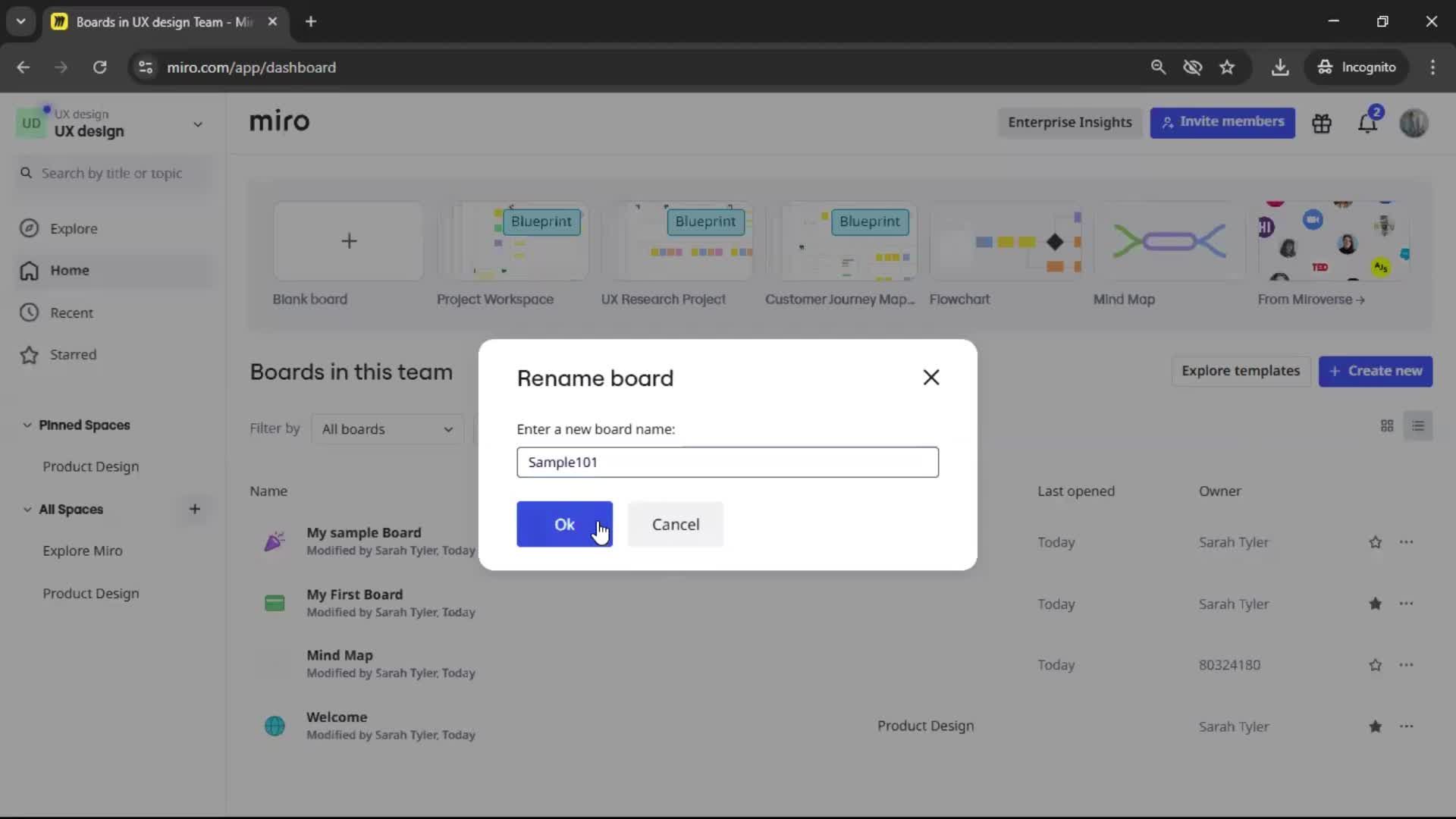Image resolution: width=1456 pixels, height=819 pixels.
Task: Open more options for Mind Map board
Action: click(x=1406, y=665)
